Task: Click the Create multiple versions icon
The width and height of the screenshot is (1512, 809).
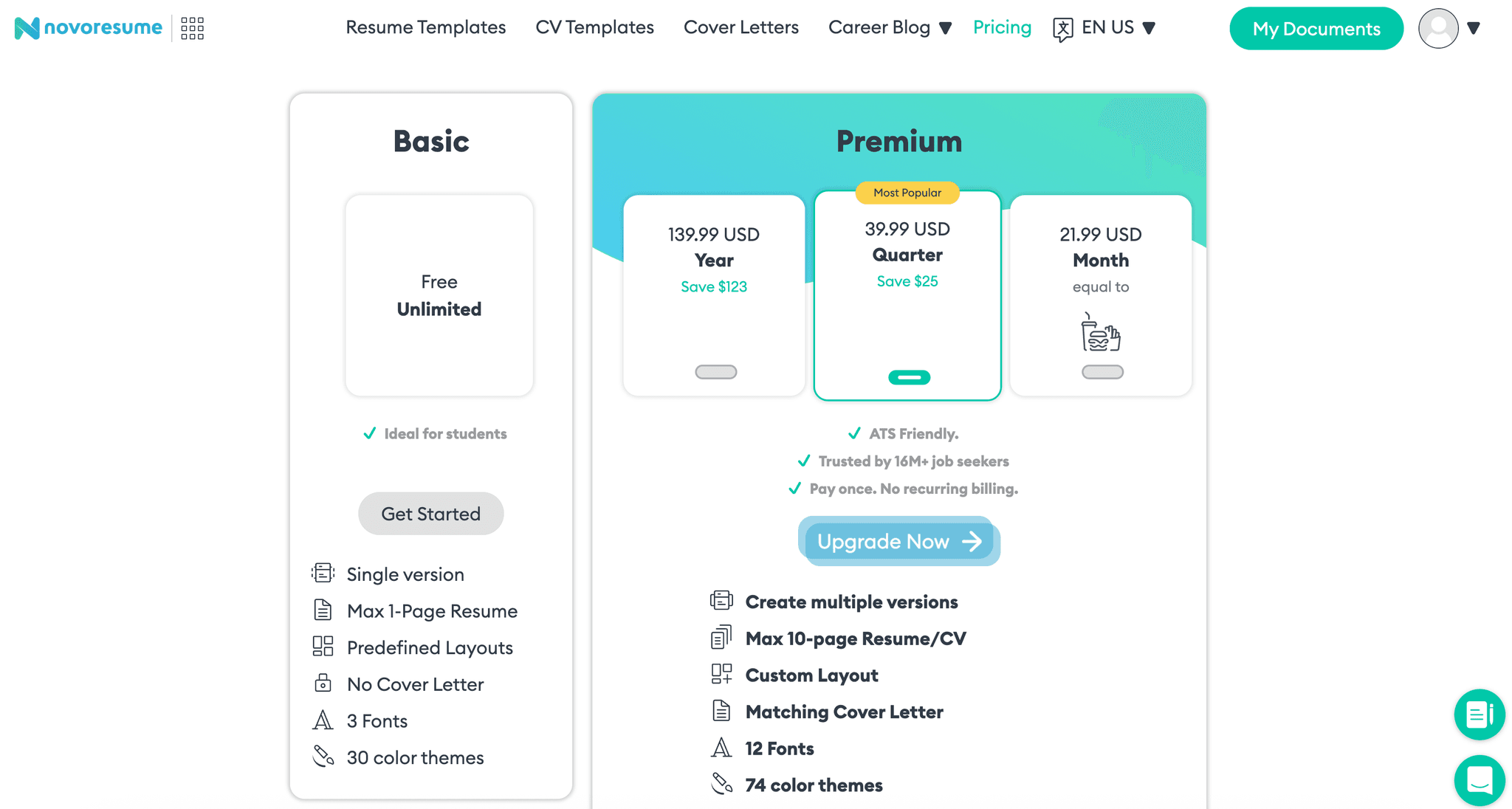Action: click(721, 601)
